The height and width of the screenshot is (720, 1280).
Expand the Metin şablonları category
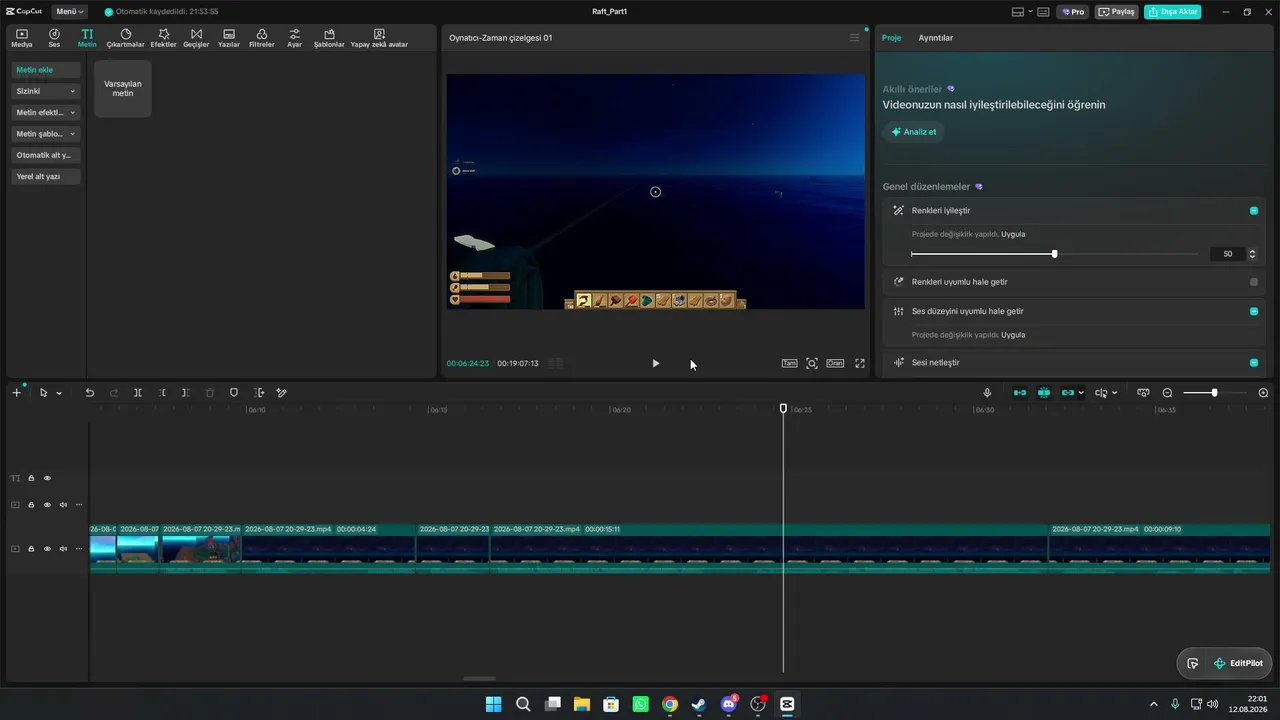click(46, 134)
